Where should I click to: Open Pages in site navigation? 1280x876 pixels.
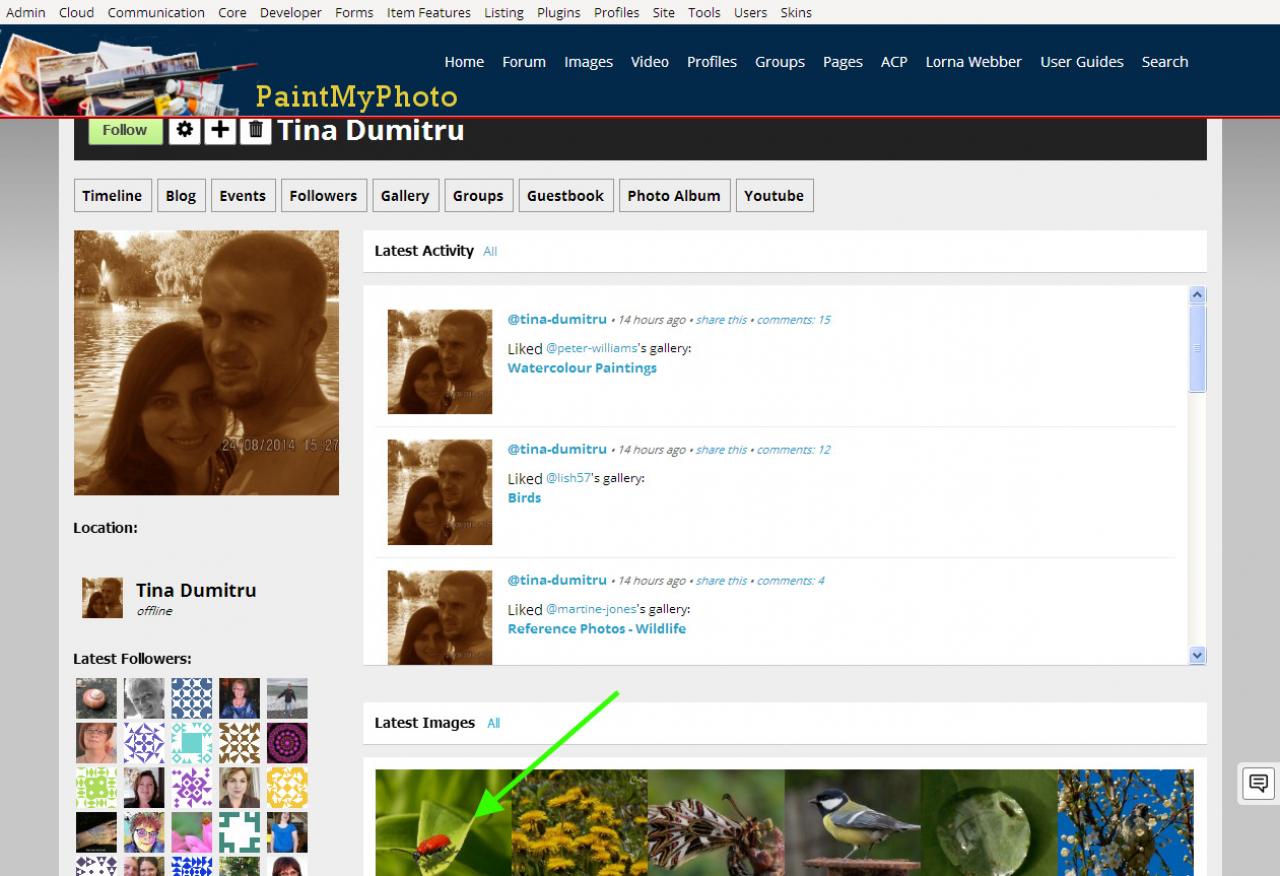coord(843,62)
